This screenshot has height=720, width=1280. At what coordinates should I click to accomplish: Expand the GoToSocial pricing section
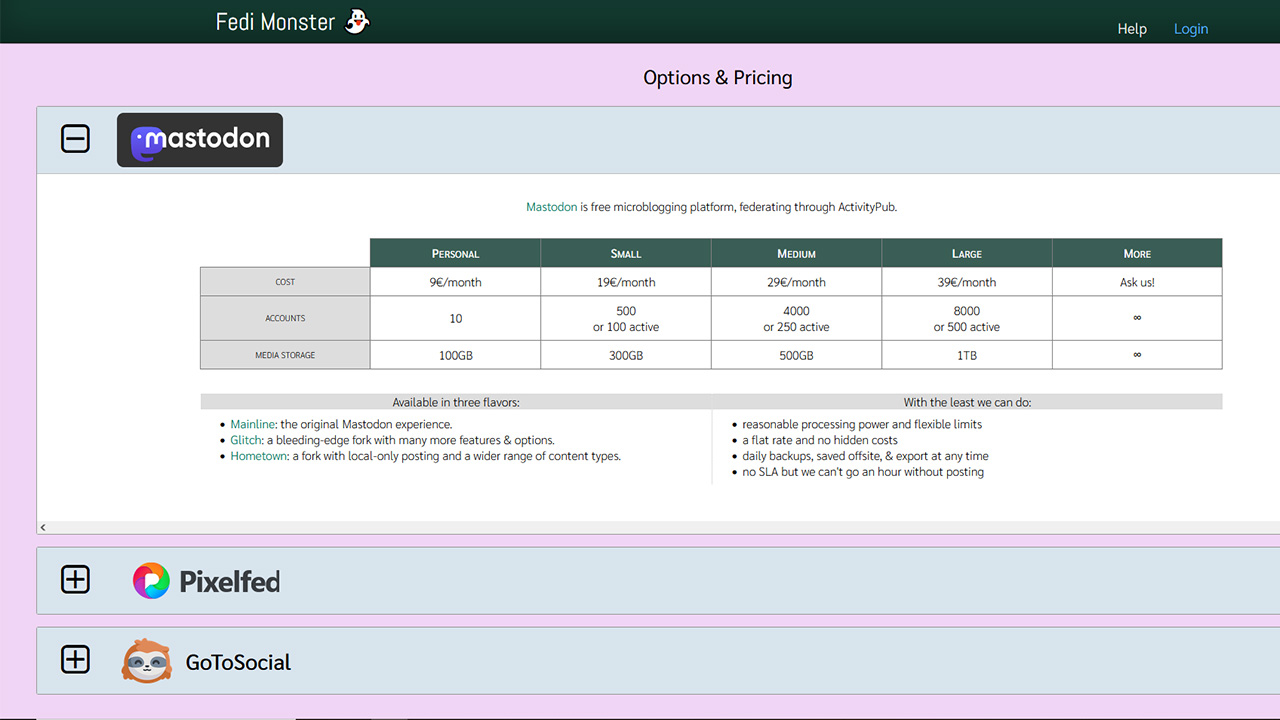click(x=75, y=660)
